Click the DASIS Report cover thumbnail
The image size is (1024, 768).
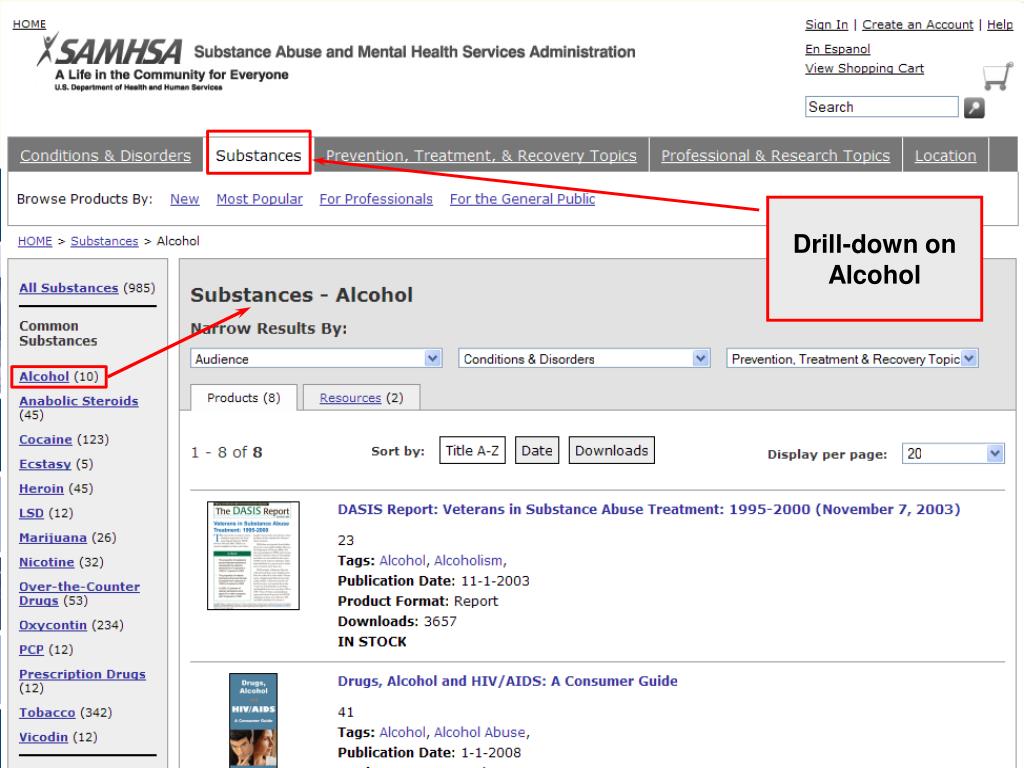tap(253, 556)
